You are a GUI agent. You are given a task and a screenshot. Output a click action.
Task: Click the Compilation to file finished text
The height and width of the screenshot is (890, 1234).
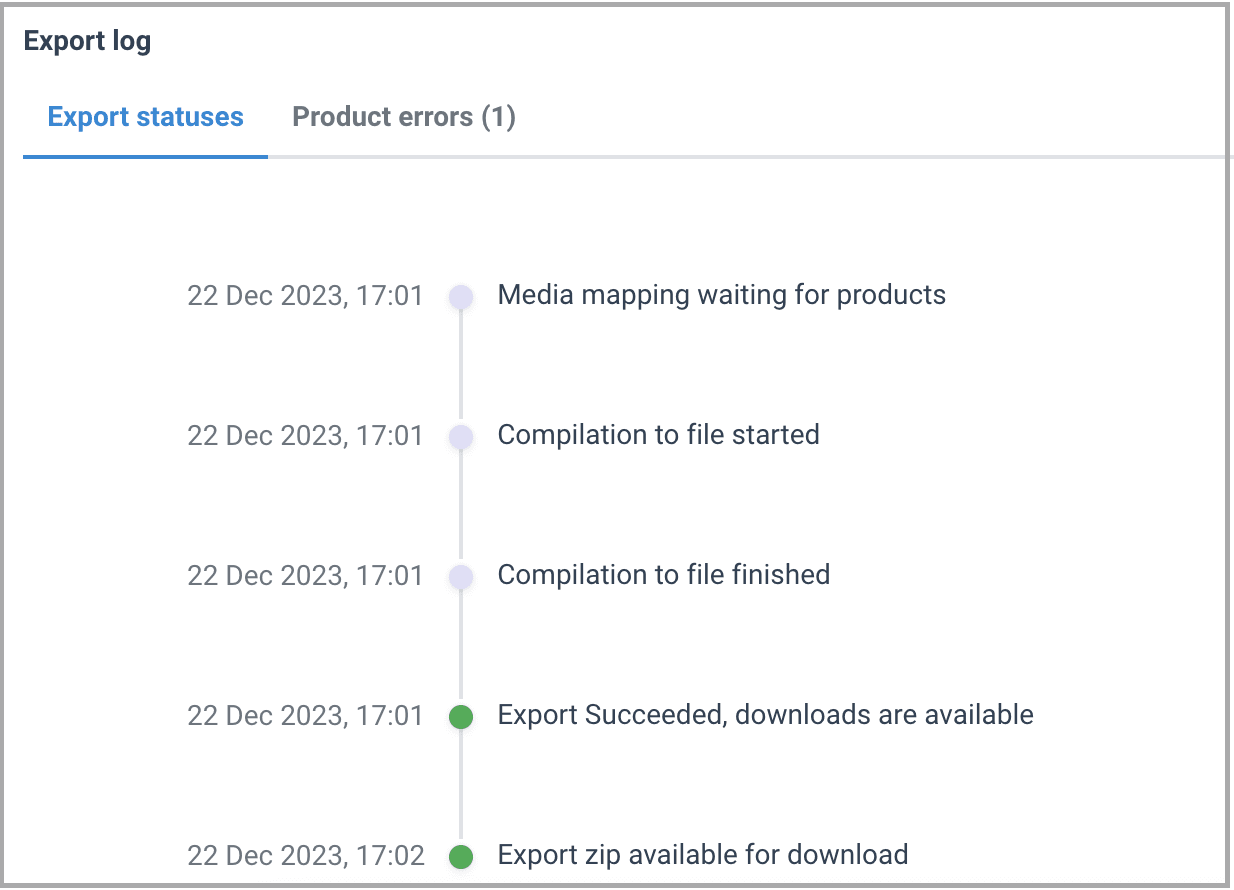pyautogui.click(x=663, y=575)
